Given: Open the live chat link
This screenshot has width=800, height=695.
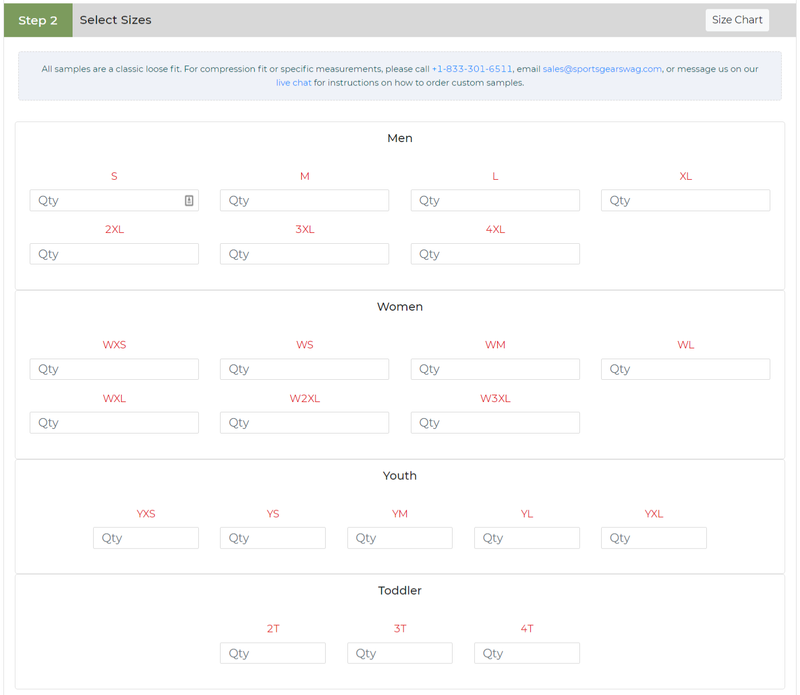Looking at the screenshot, I should tap(293, 83).
